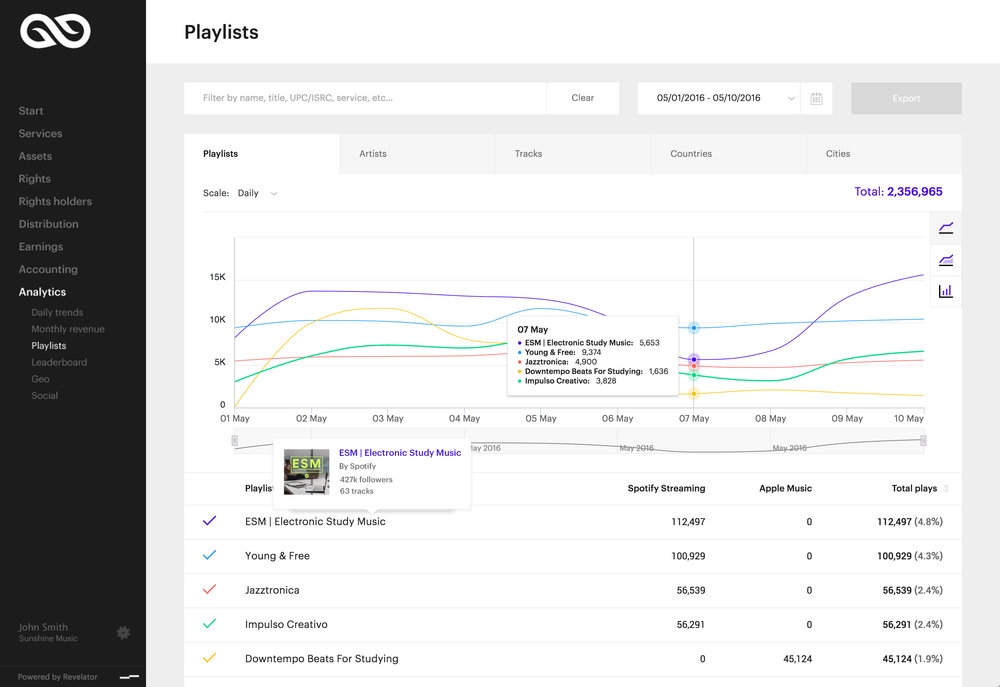
Task: Click Apple Music column header
Action: tap(785, 489)
